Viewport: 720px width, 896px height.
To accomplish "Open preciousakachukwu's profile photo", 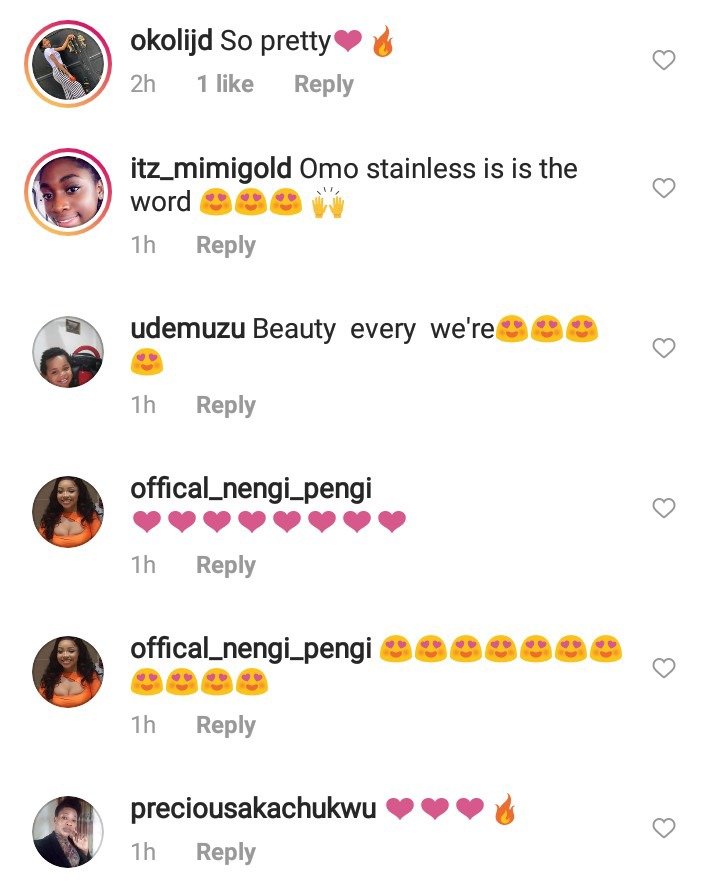I will point(68,832).
